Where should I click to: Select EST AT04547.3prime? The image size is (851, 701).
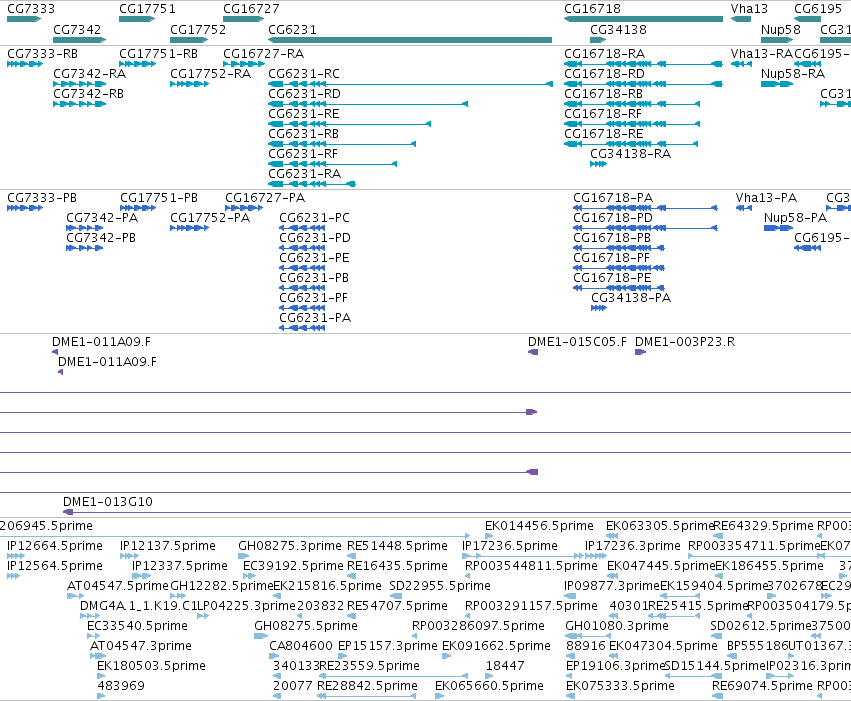pos(141,646)
